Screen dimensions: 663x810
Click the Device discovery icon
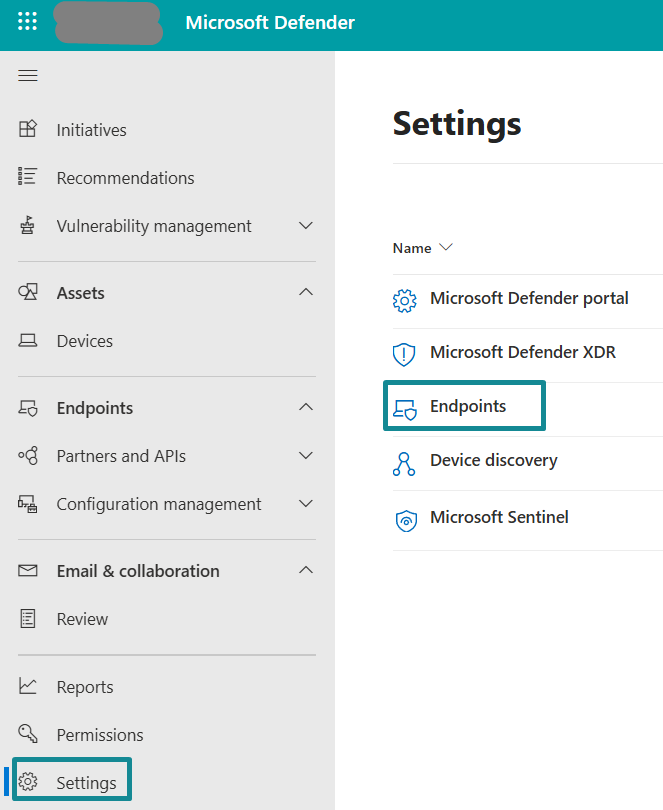coord(404,462)
